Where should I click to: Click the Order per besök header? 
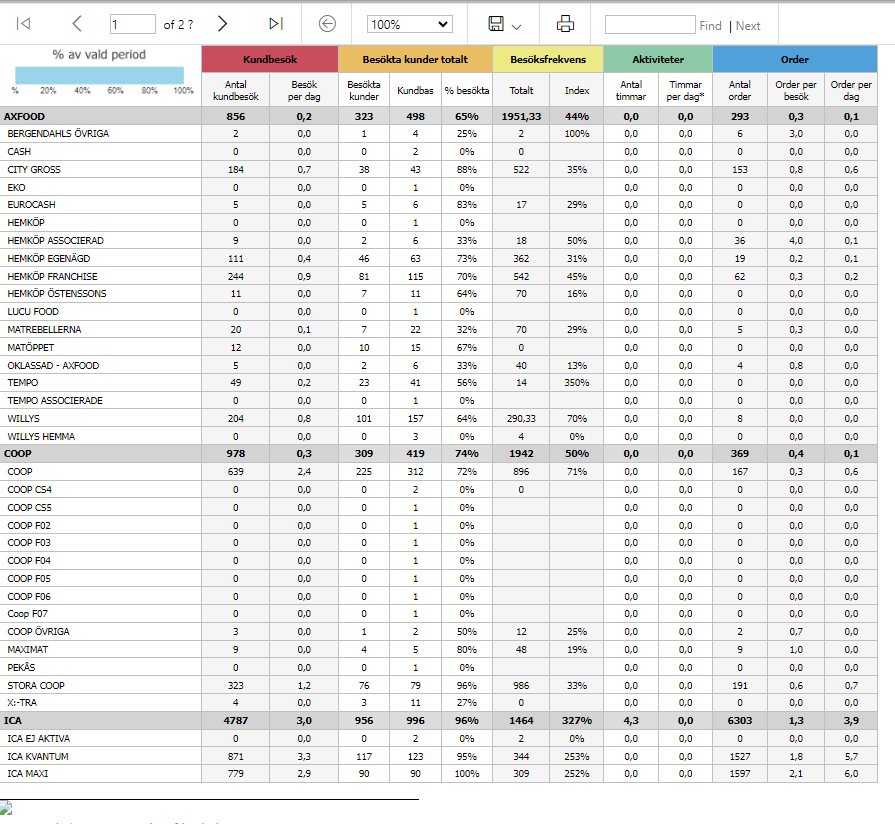coord(796,90)
